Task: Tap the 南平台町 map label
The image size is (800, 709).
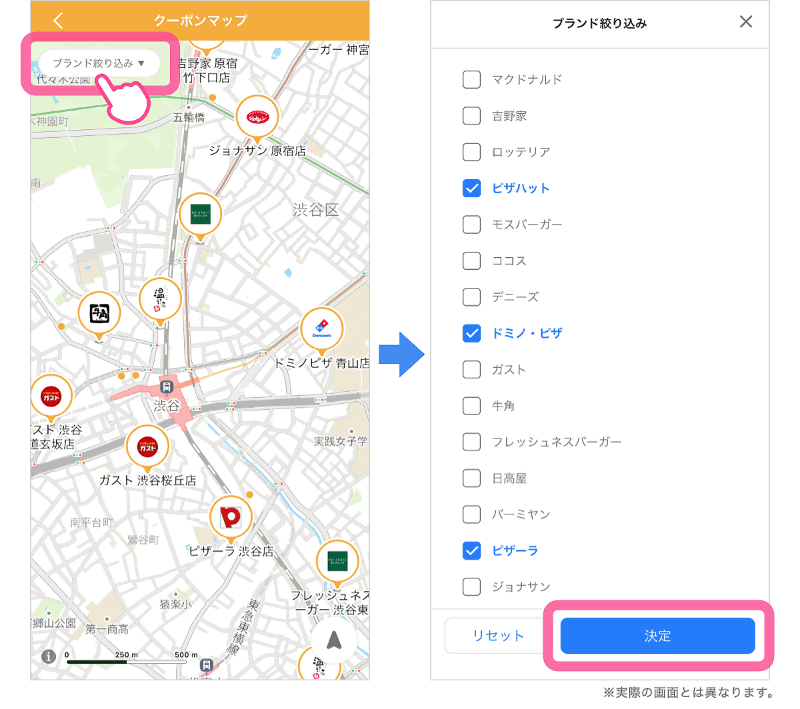Action: click(91, 522)
